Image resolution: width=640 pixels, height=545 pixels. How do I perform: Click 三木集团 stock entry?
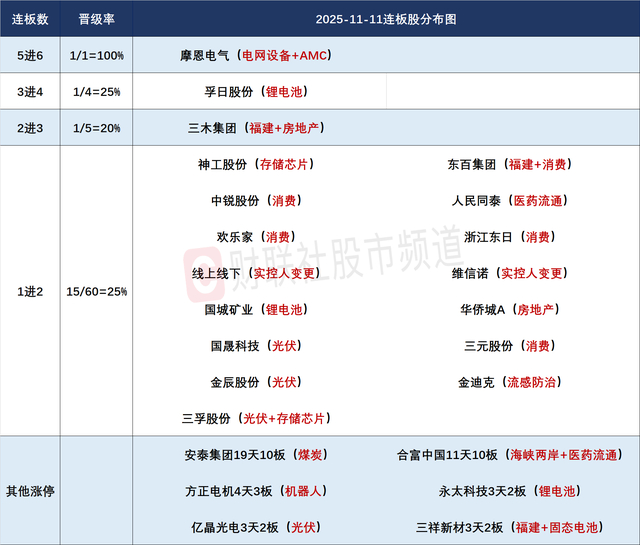tap(256, 128)
